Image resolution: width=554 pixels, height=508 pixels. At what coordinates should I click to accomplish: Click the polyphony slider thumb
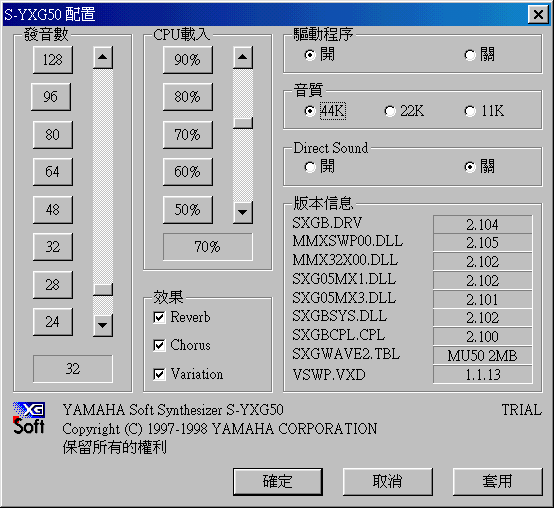[x=103, y=289]
